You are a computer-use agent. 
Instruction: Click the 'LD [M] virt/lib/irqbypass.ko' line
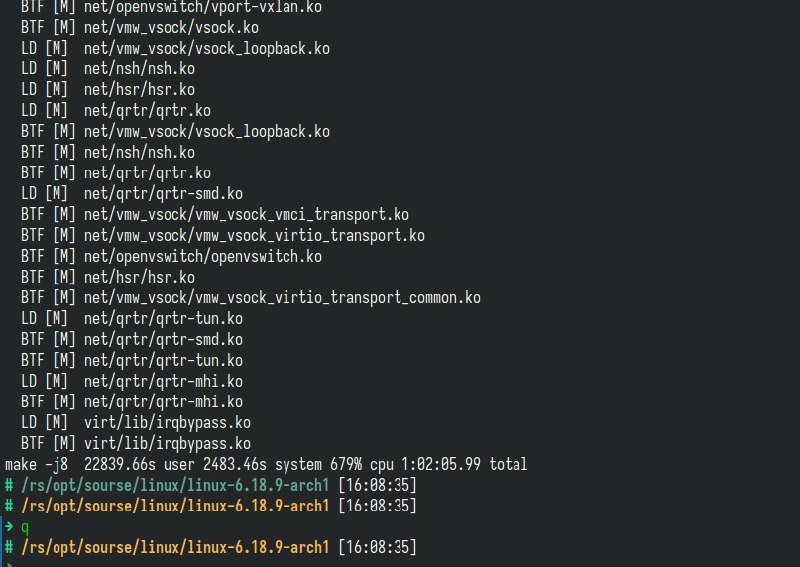tap(135, 423)
